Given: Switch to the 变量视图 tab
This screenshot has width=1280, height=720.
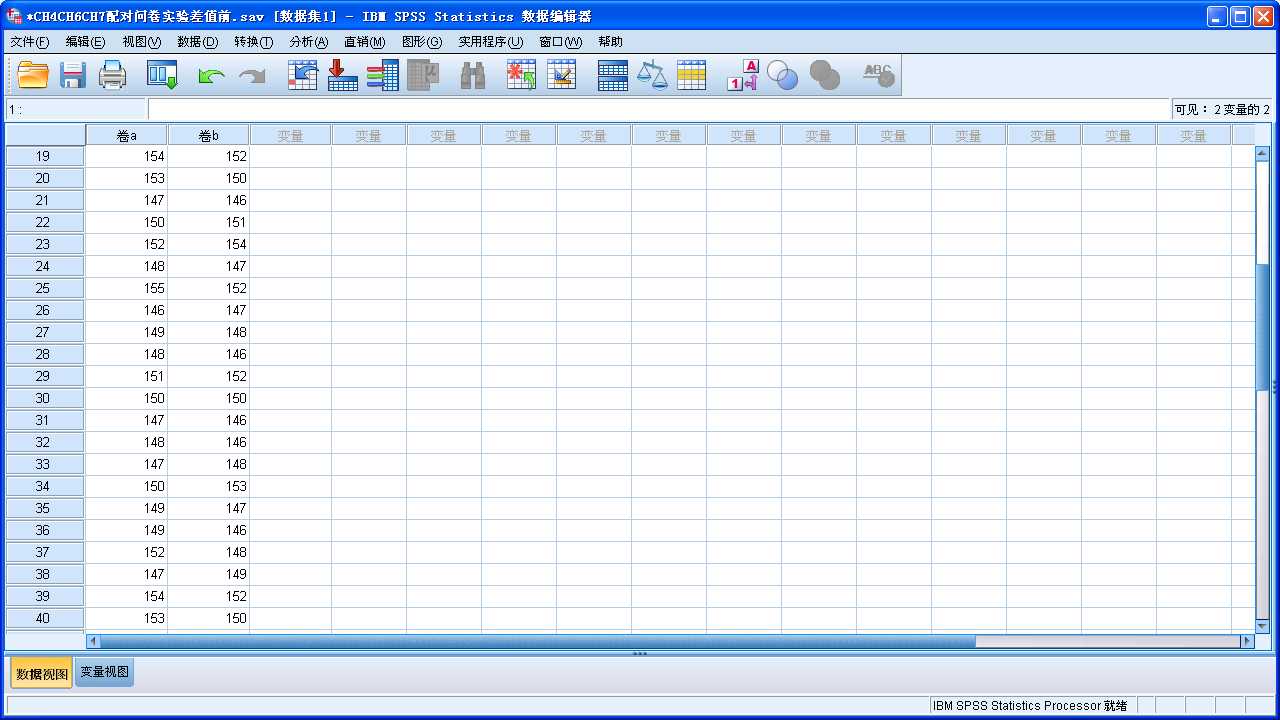Looking at the screenshot, I should pyautogui.click(x=104, y=673).
